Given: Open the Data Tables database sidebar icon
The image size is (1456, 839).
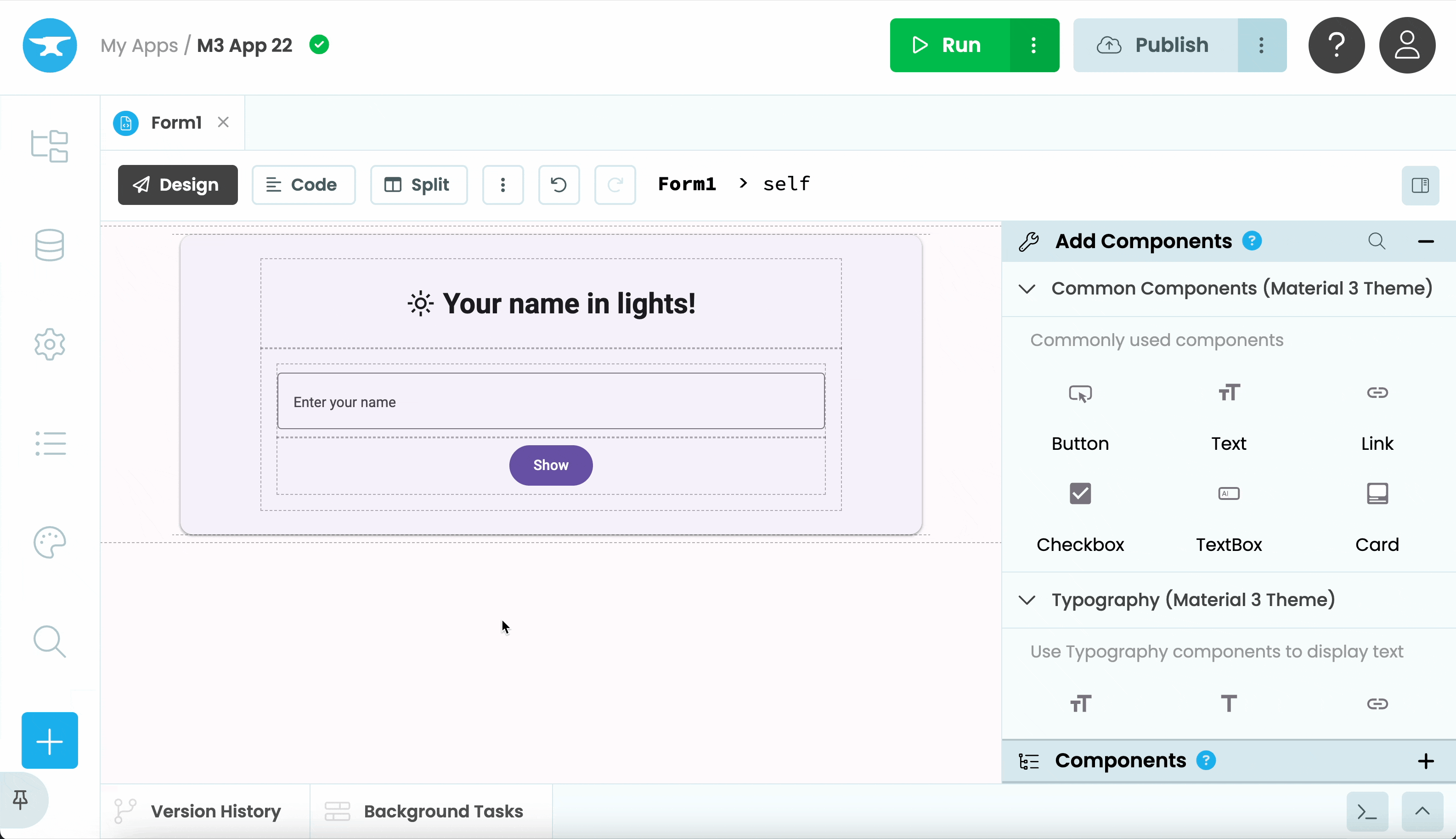Looking at the screenshot, I should pyautogui.click(x=50, y=245).
